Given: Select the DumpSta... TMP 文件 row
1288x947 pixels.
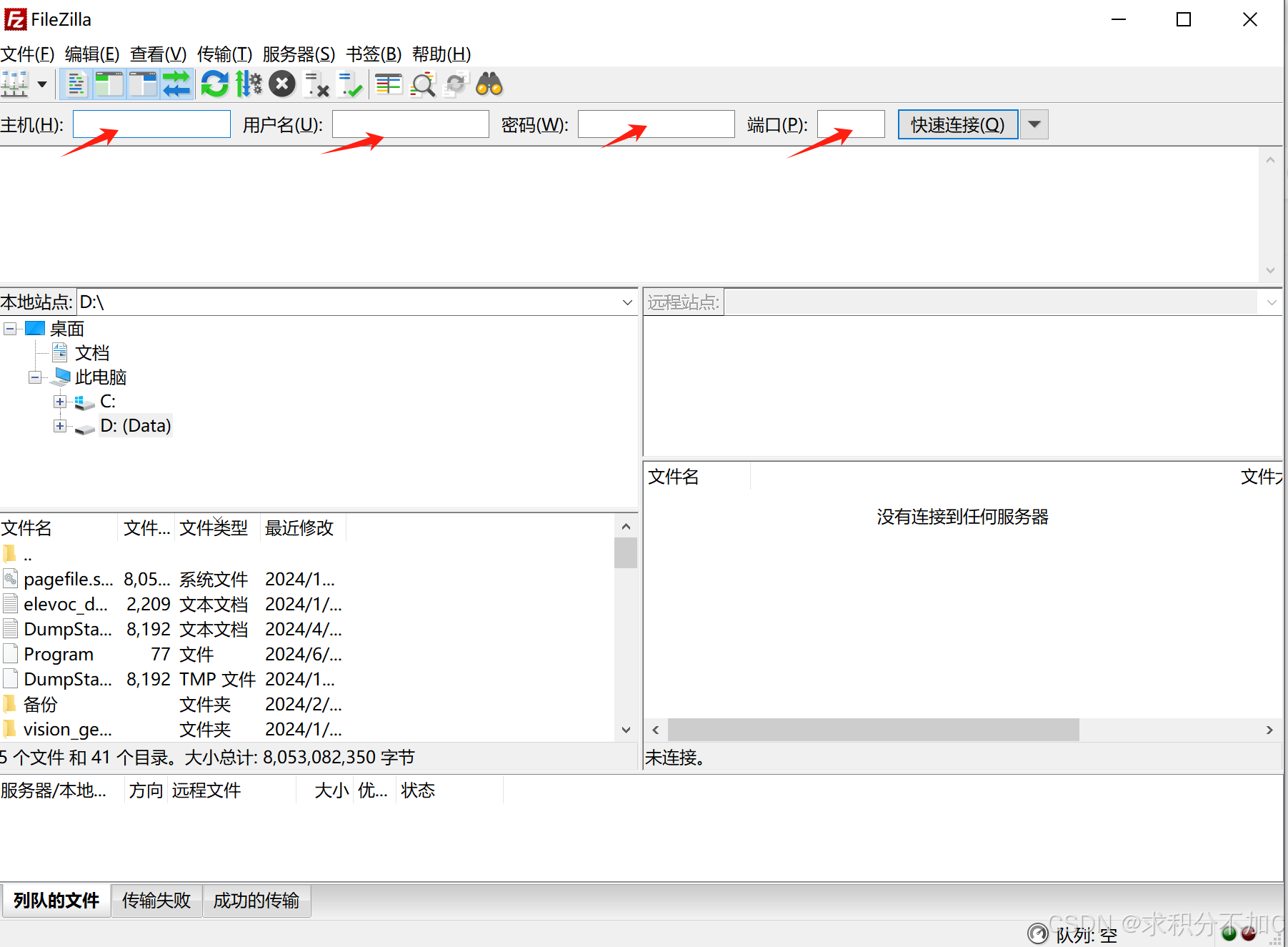Looking at the screenshot, I should (x=307, y=679).
